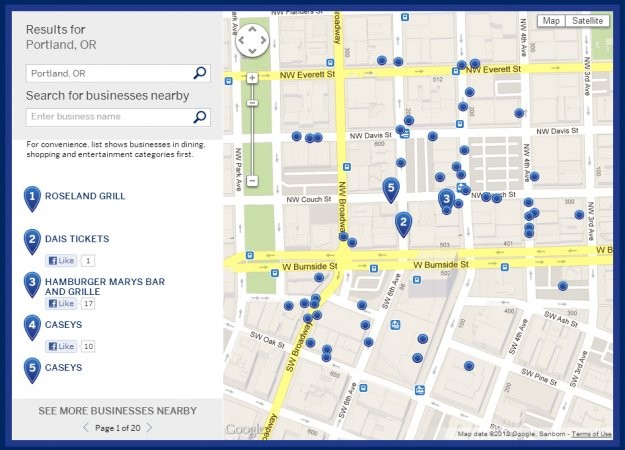This screenshot has width=625, height=450.
Task: Open the Terms of Use link
Action: click(592, 434)
